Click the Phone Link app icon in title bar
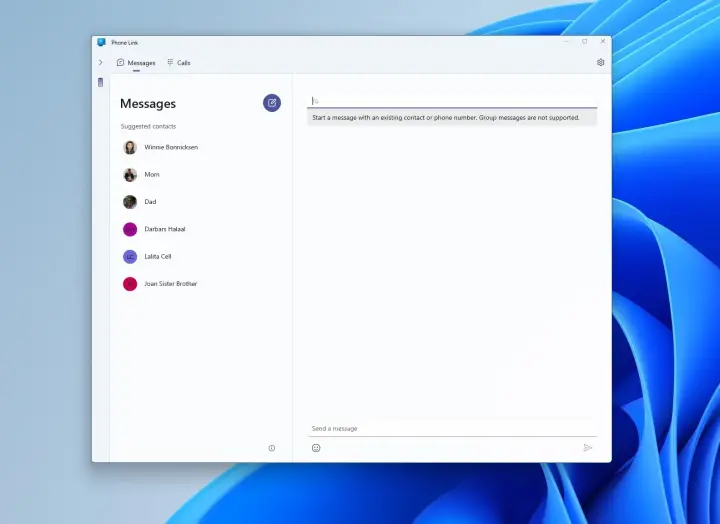Screen dimensions: 720x524 [101, 42]
